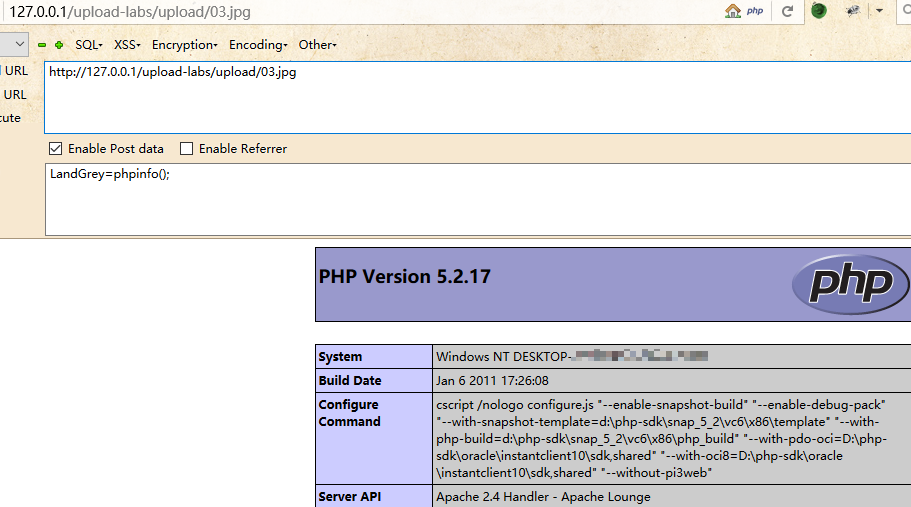Click the Firebug bug icon
The image size is (911, 507).
(853, 10)
